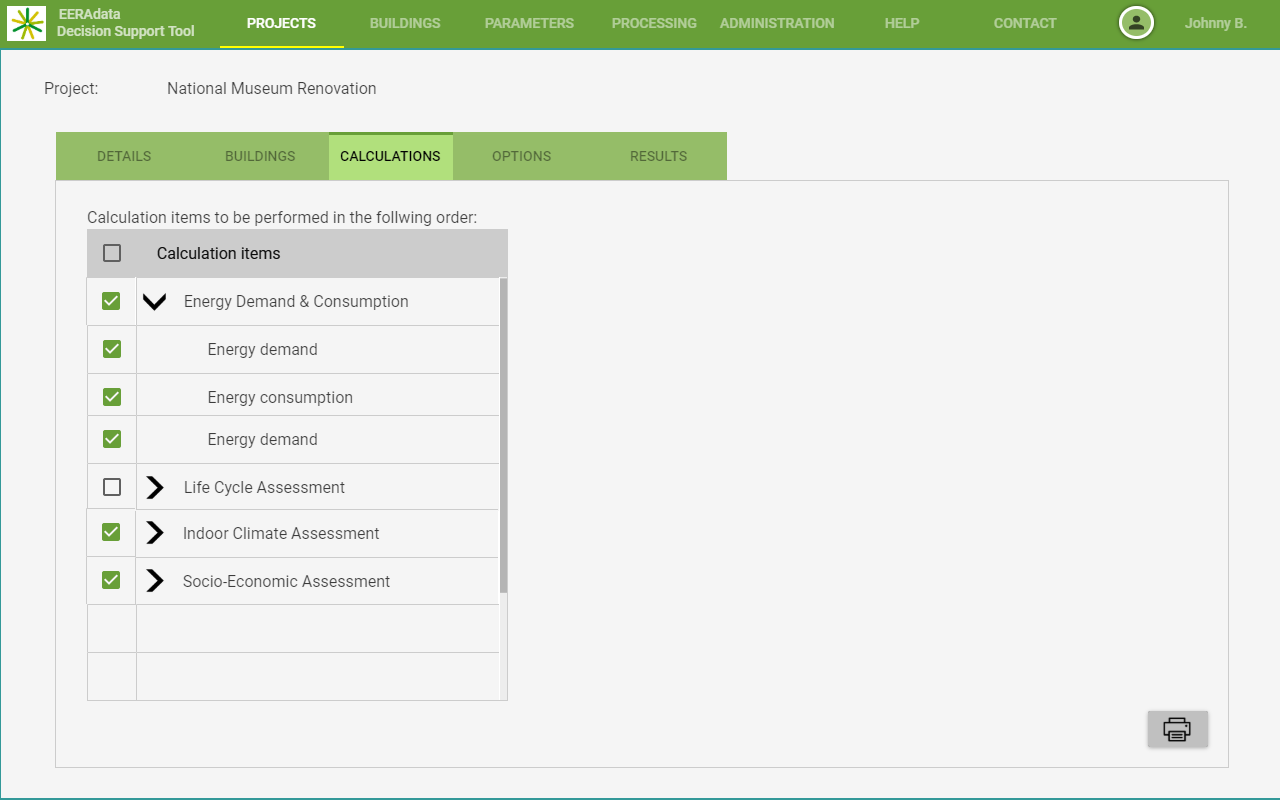
Task: Expand Socio-Economic Assessment group
Action: pos(155,582)
